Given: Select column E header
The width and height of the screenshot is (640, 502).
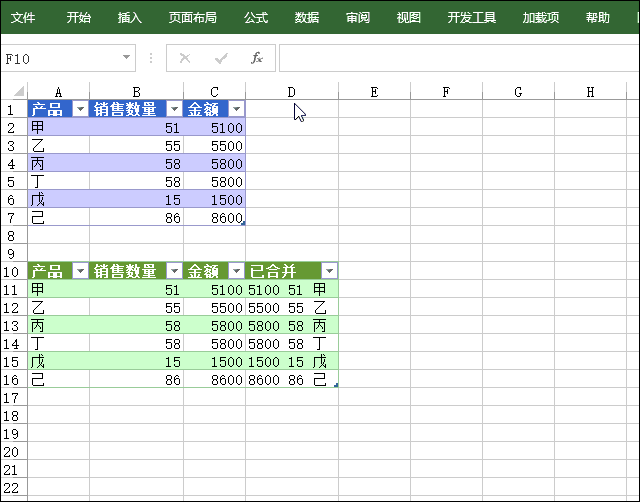Looking at the screenshot, I should (374, 92).
